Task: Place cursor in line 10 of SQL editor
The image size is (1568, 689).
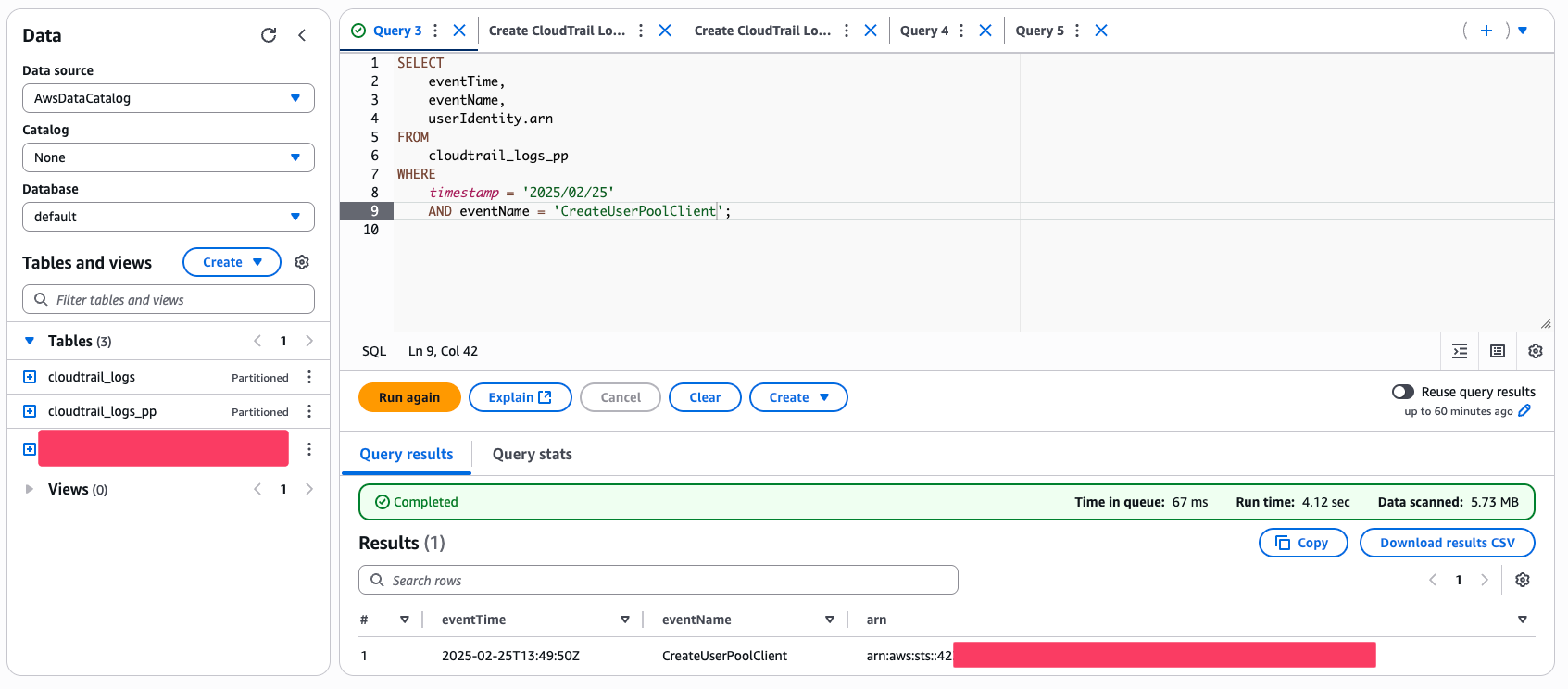Action: pyautogui.click(x=972, y=230)
